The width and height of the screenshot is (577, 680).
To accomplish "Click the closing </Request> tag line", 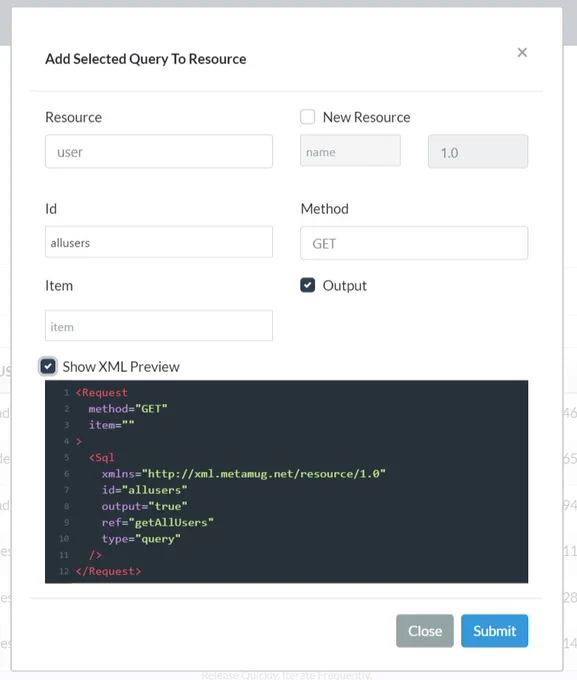I will point(108,571).
